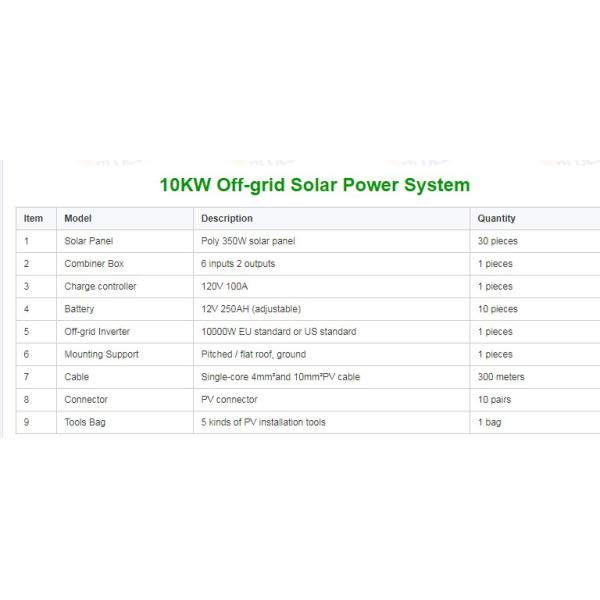
Task: Select the 'Description' column header
Action: tap(227, 218)
